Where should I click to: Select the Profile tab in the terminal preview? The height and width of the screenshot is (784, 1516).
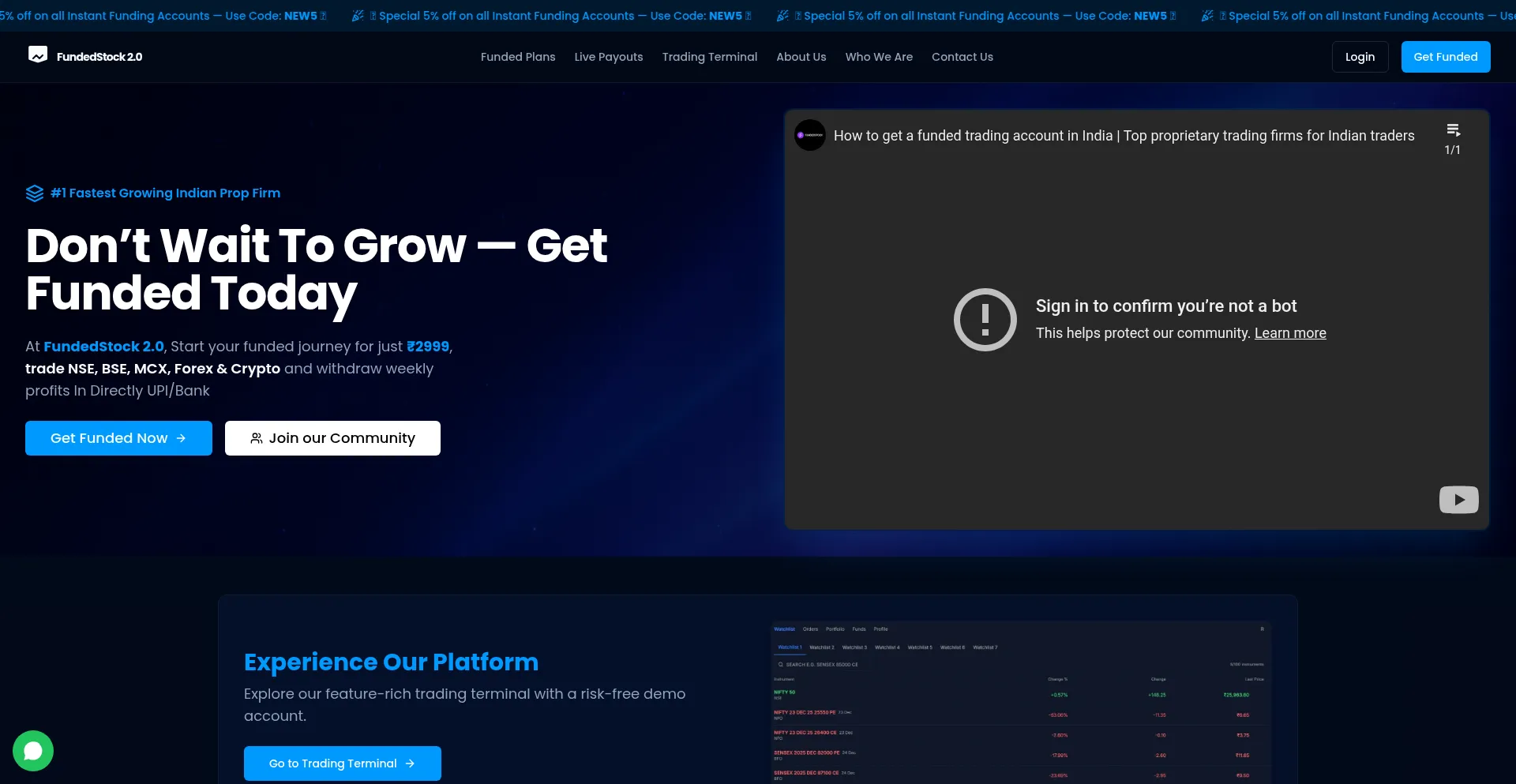881,629
